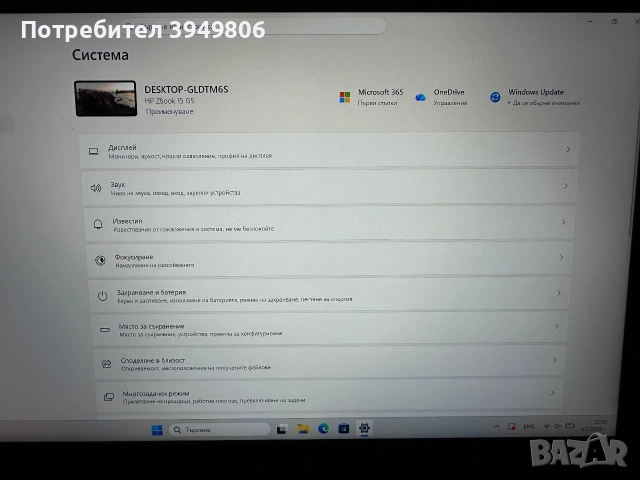Screen dimensions: 640x480
Task: Open the Известия settings row
Action: [330, 224]
